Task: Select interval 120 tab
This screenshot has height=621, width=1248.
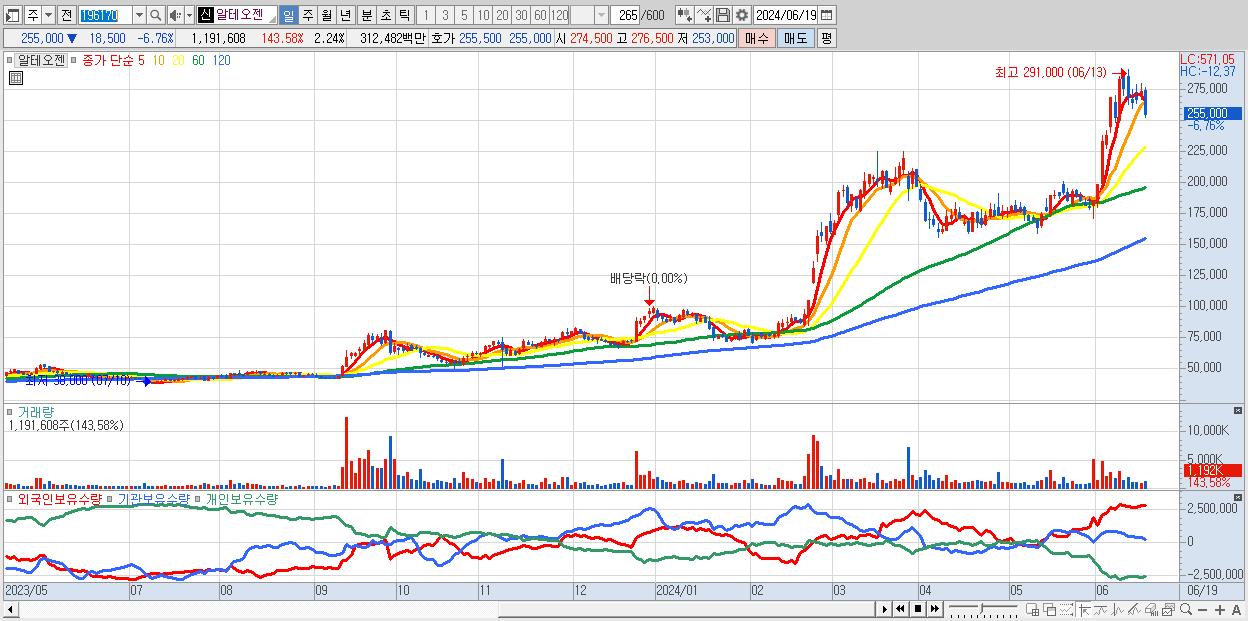Action: (x=559, y=15)
